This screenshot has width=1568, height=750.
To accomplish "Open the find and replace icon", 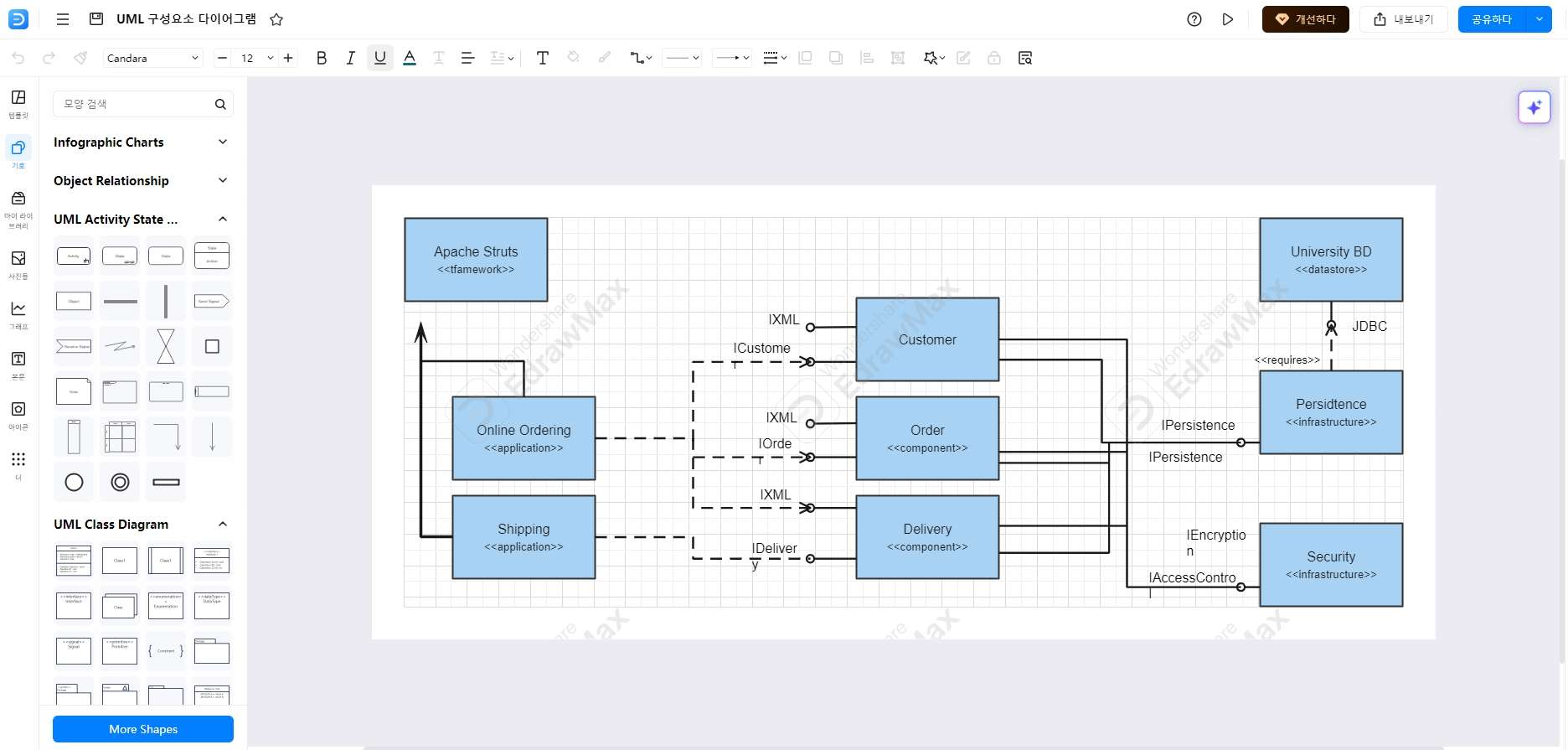I will (1025, 58).
